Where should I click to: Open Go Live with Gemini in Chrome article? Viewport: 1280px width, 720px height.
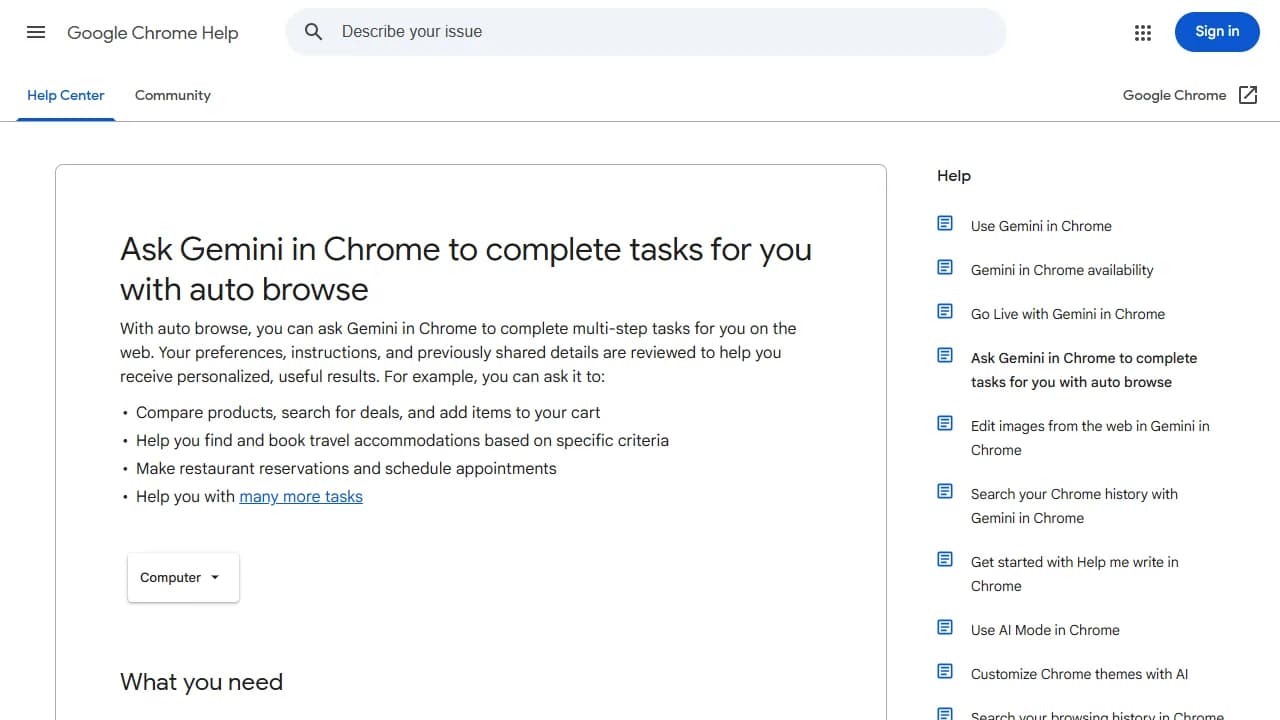tap(1068, 314)
